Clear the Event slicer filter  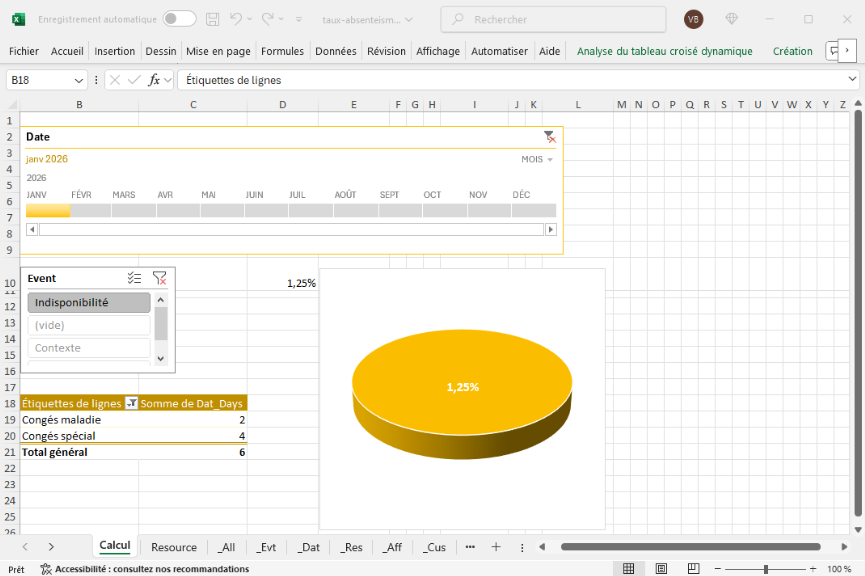tap(159, 279)
